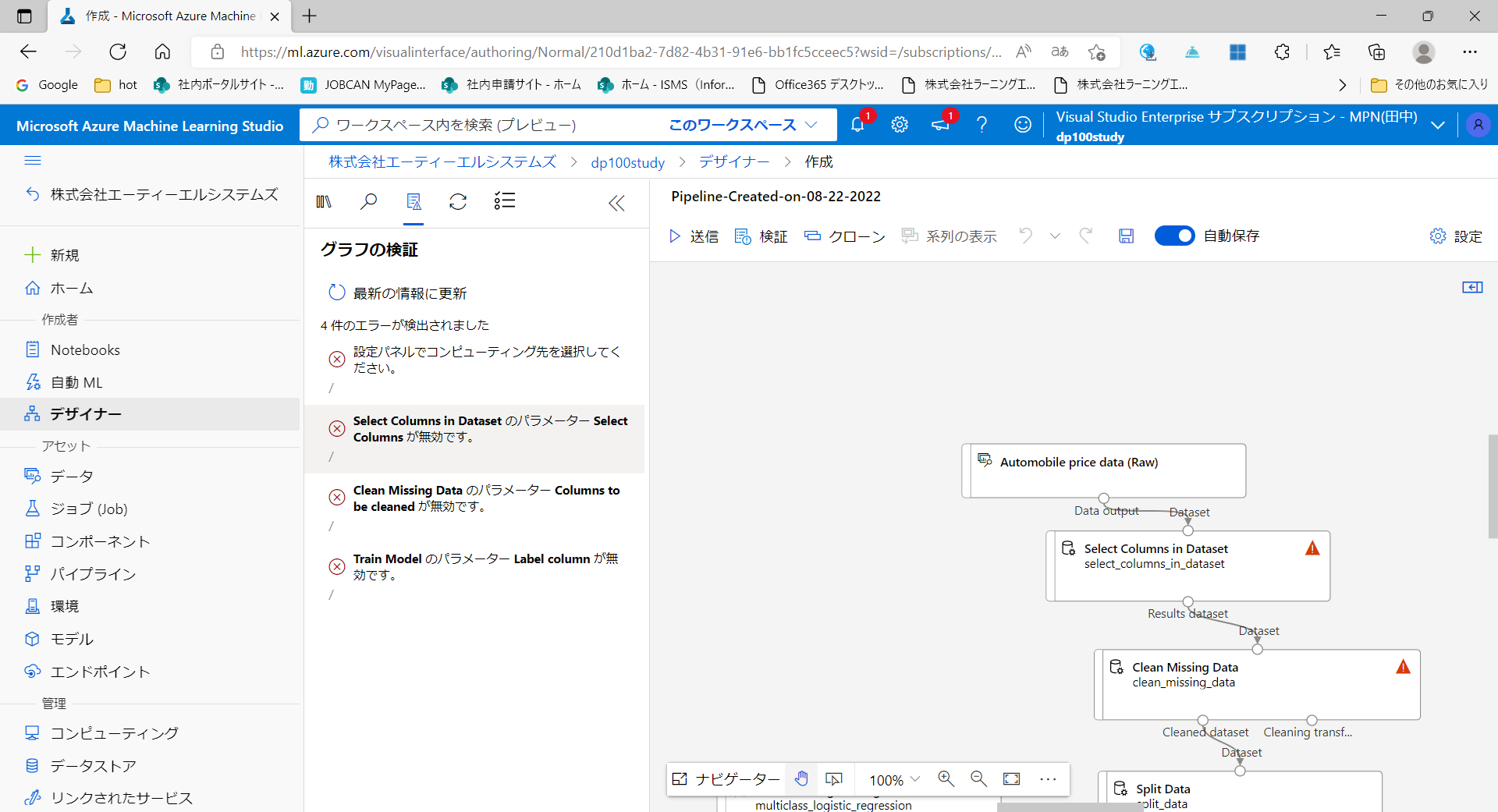
Task: Expand the right side panel icon
Action: click(x=1472, y=287)
